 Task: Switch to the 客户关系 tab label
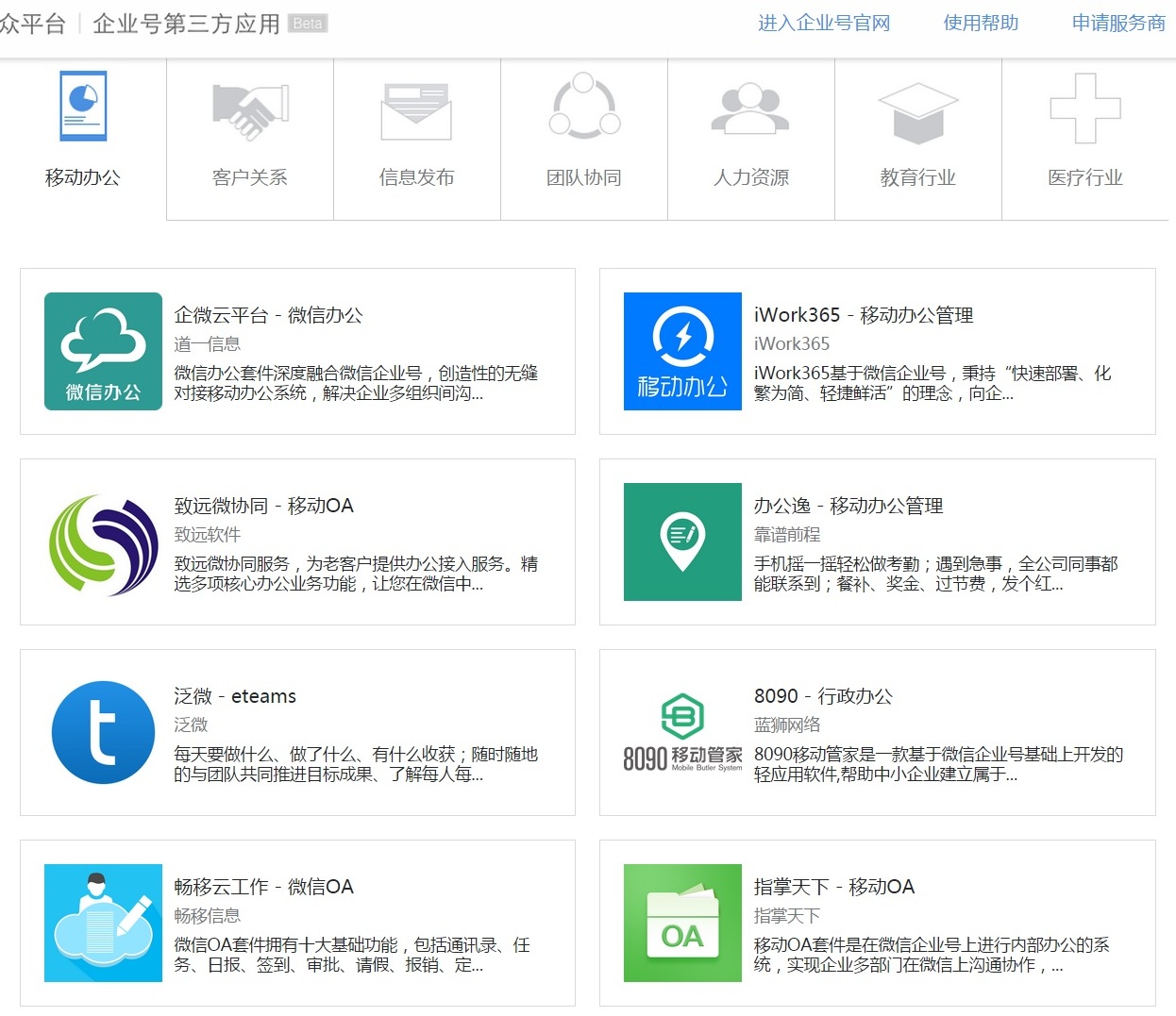pyautogui.click(x=250, y=177)
